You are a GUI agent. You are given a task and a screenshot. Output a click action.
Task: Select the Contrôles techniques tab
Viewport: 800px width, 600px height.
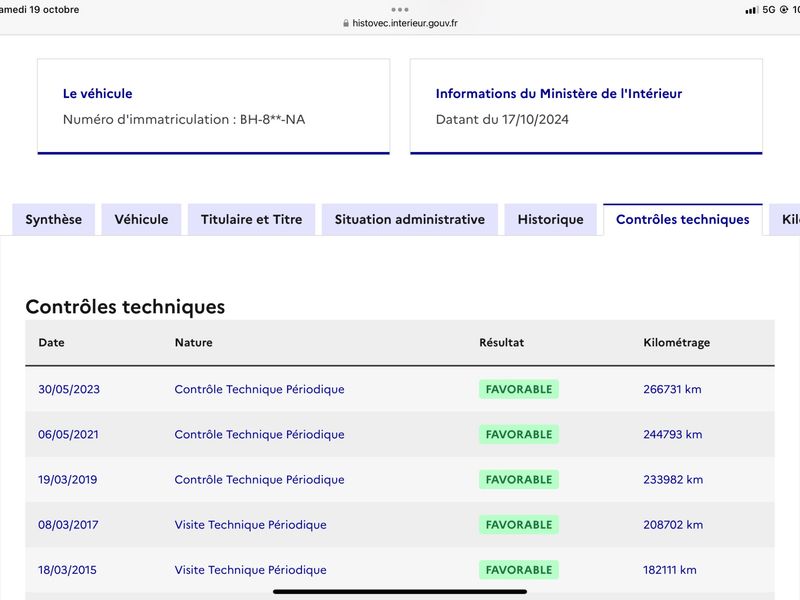pyautogui.click(x=683, y=219)
